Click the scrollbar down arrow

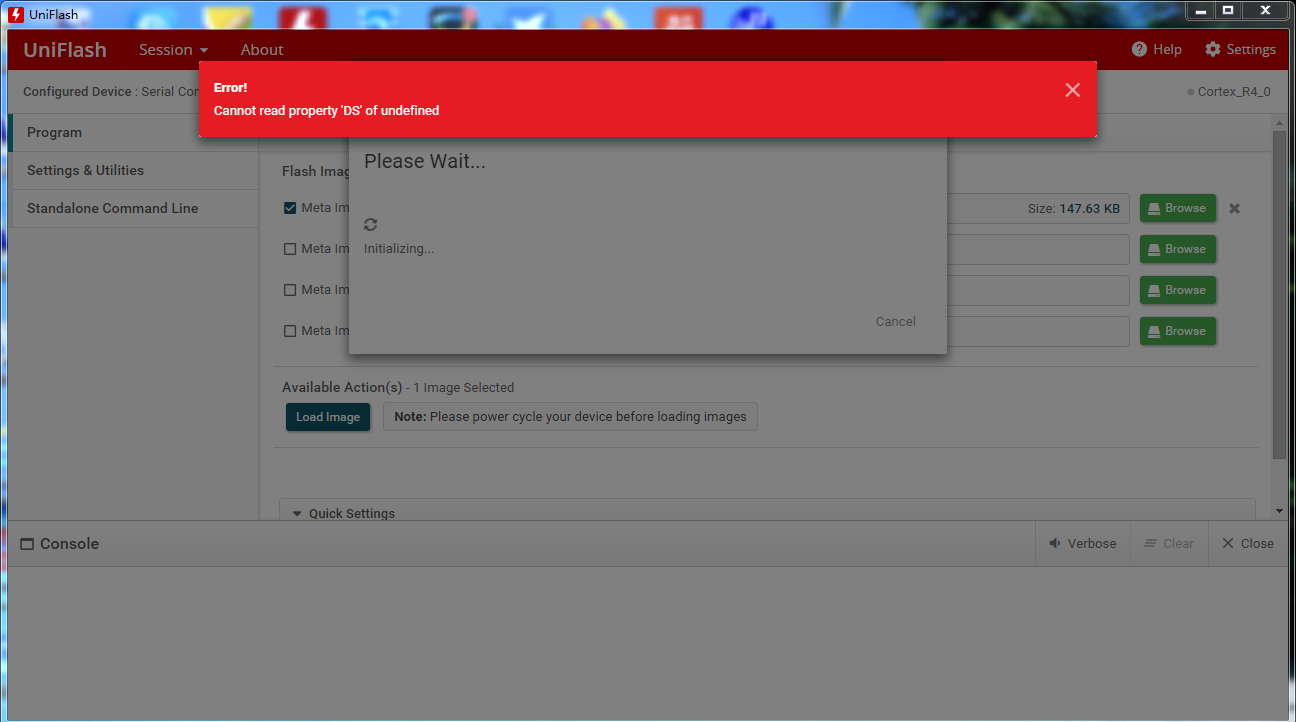tap(1279, 511)
